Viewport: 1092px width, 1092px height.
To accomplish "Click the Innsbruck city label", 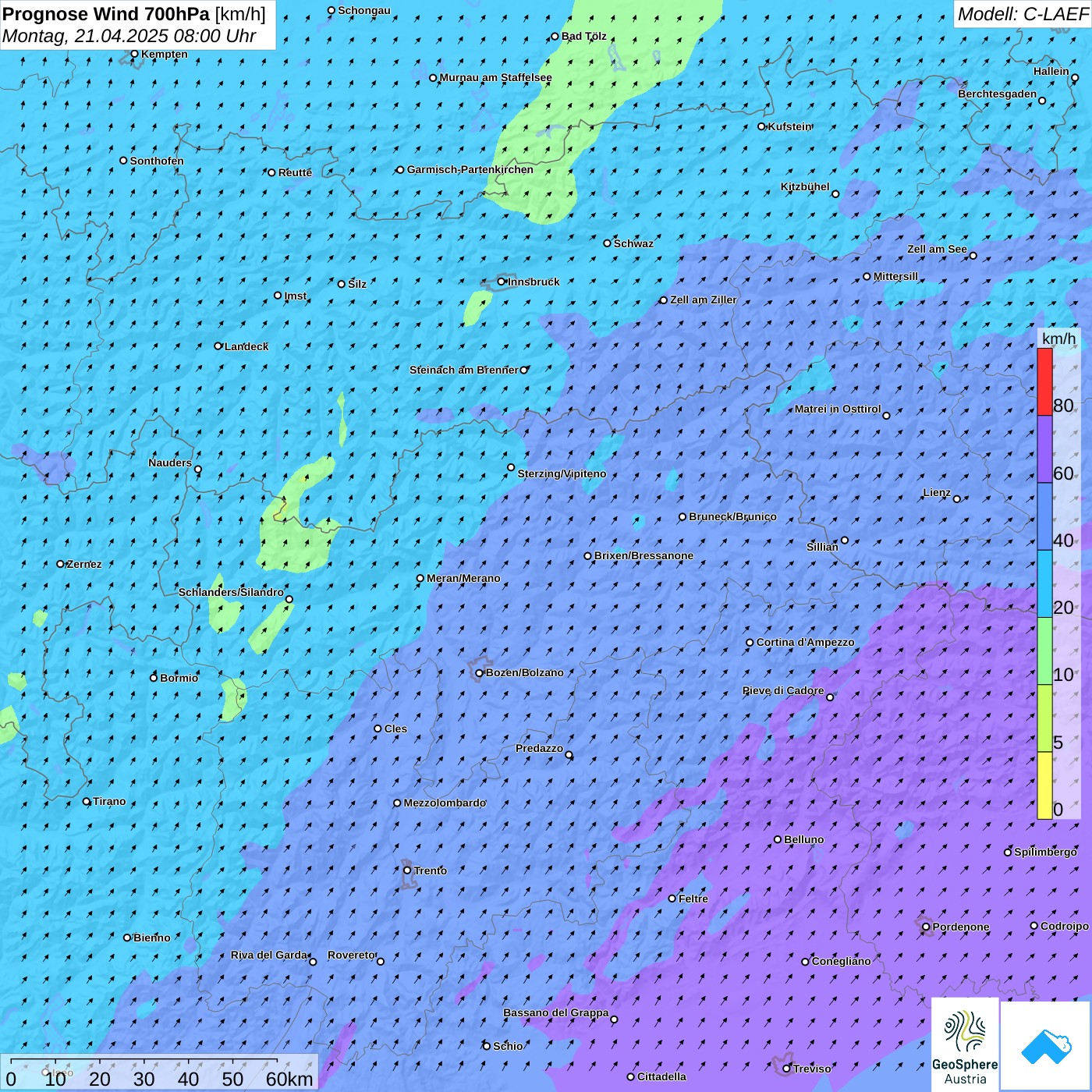I will [534, 282].
